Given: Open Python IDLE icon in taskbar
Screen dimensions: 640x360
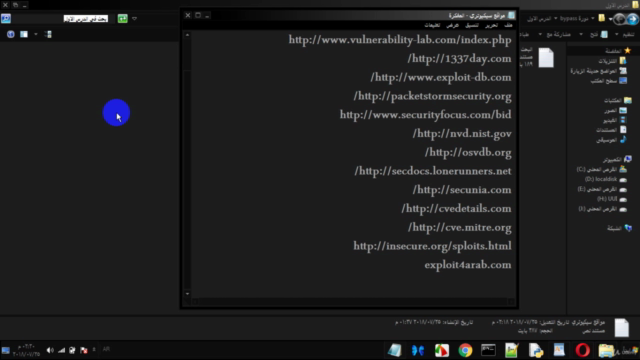Looking at the screenshot, I should point(536,350).
